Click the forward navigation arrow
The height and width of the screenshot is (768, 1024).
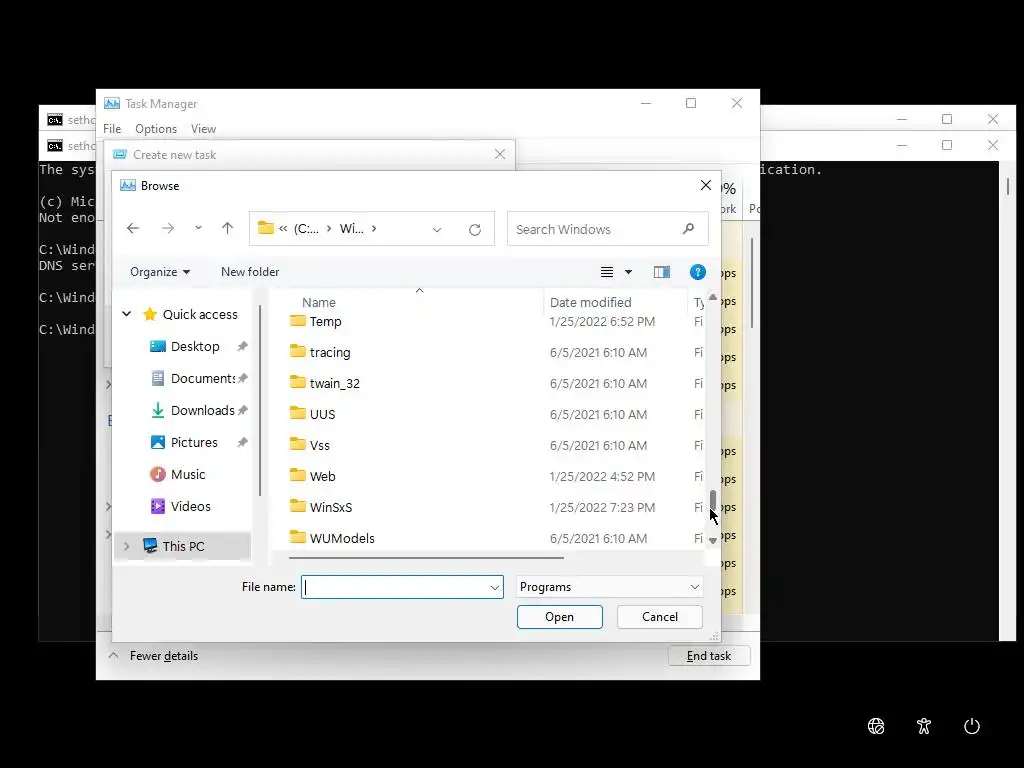tap(168, 229)
